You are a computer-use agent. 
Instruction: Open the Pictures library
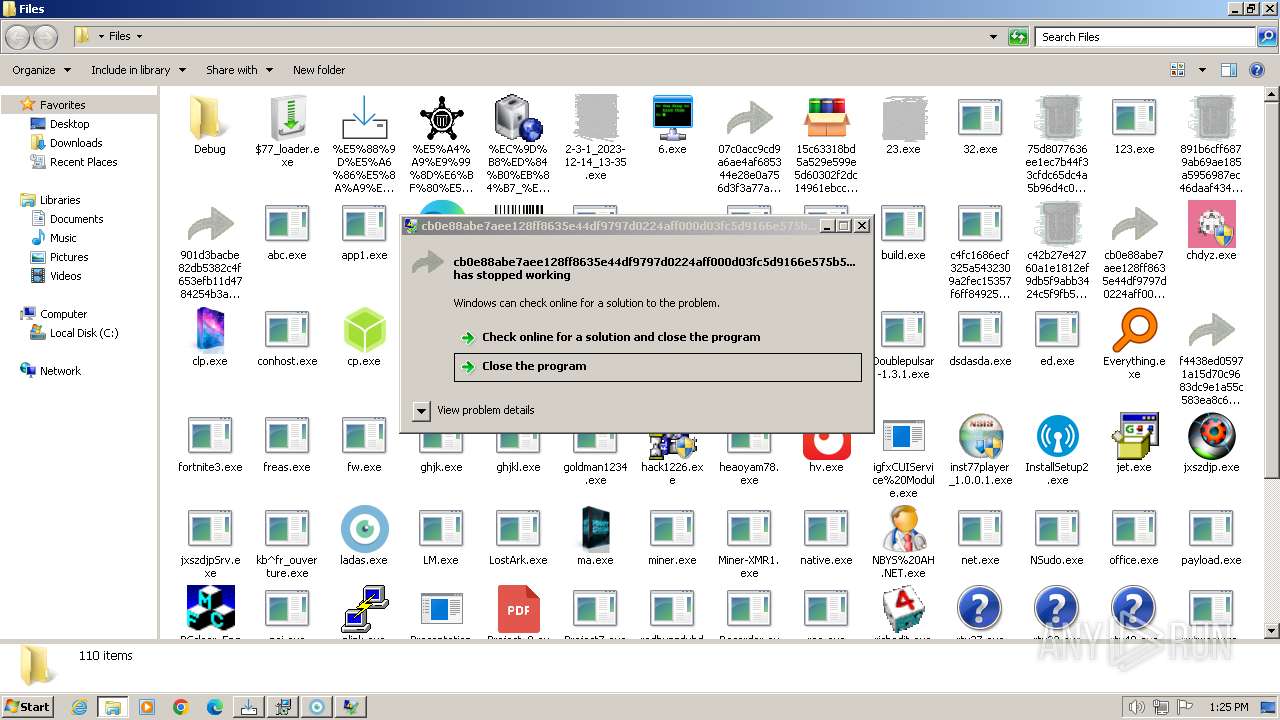(69, 257)
